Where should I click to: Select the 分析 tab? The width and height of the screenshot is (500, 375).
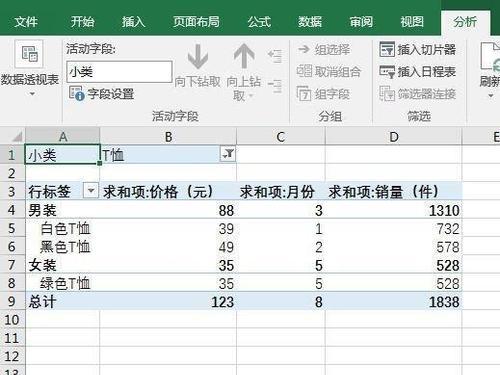pyautogui.click(x=465, y=22)
